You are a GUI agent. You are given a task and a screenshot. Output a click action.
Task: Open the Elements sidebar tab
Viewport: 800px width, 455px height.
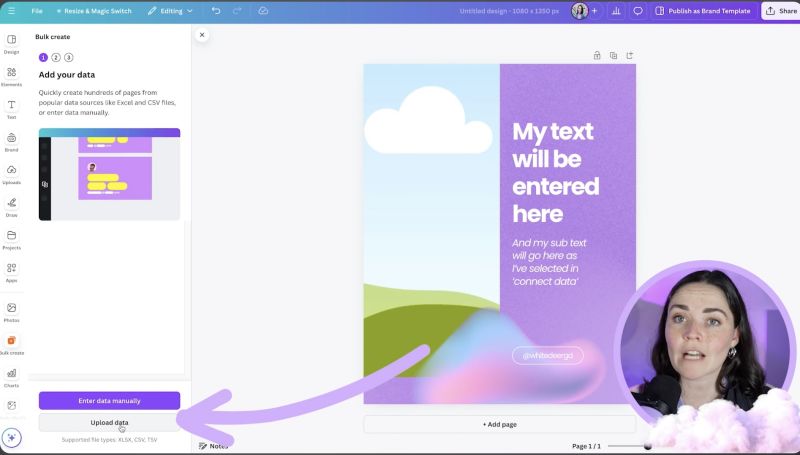tap(11, 77)
